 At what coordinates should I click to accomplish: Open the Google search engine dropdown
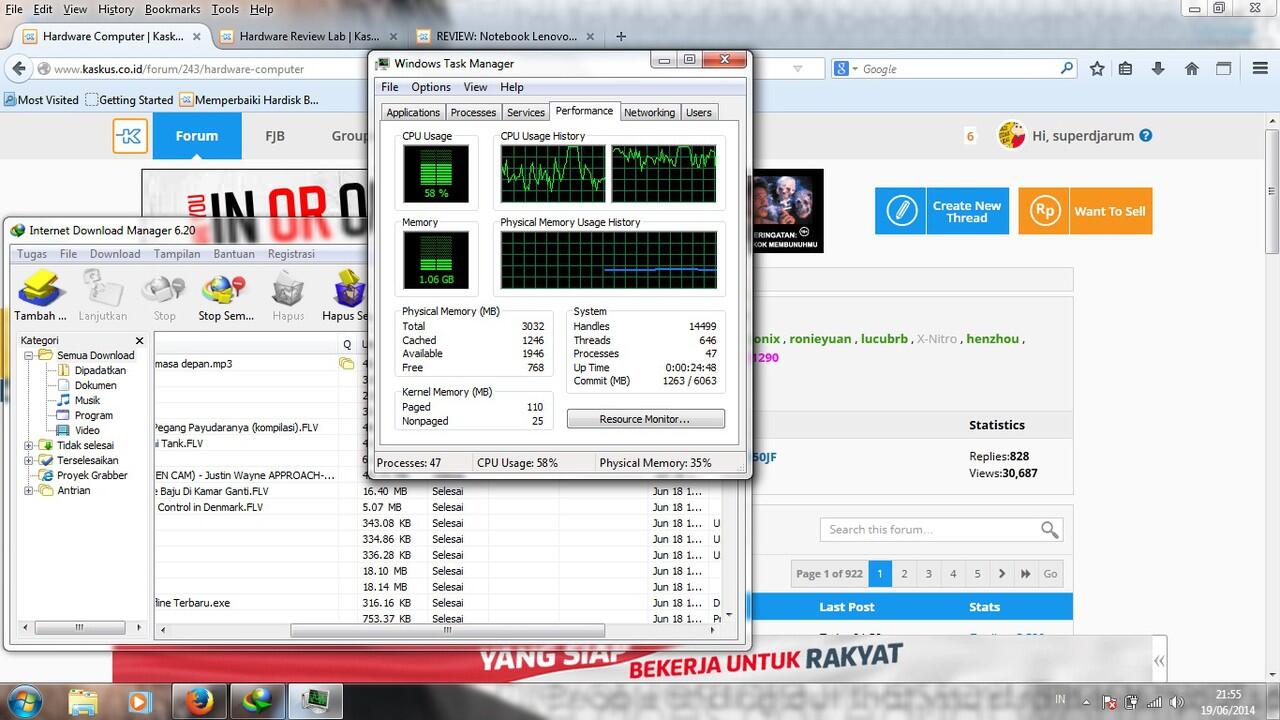tap(846, 69)
